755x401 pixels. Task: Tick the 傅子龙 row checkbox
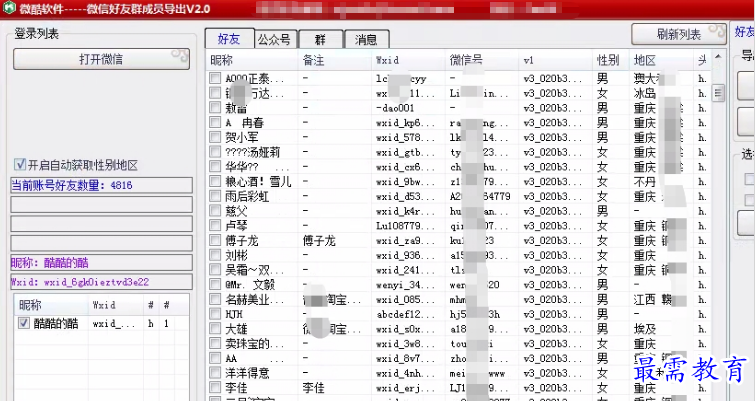click(215, 240)
